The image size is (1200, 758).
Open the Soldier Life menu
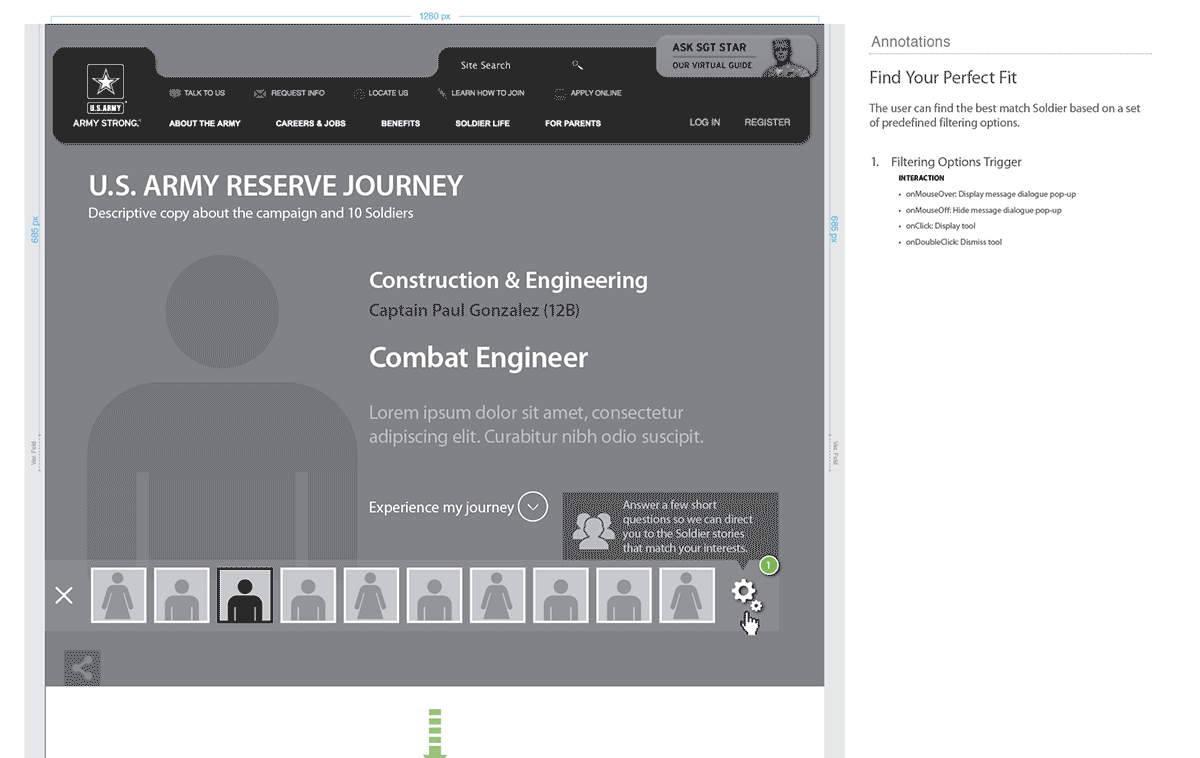(x=482, y=123)
